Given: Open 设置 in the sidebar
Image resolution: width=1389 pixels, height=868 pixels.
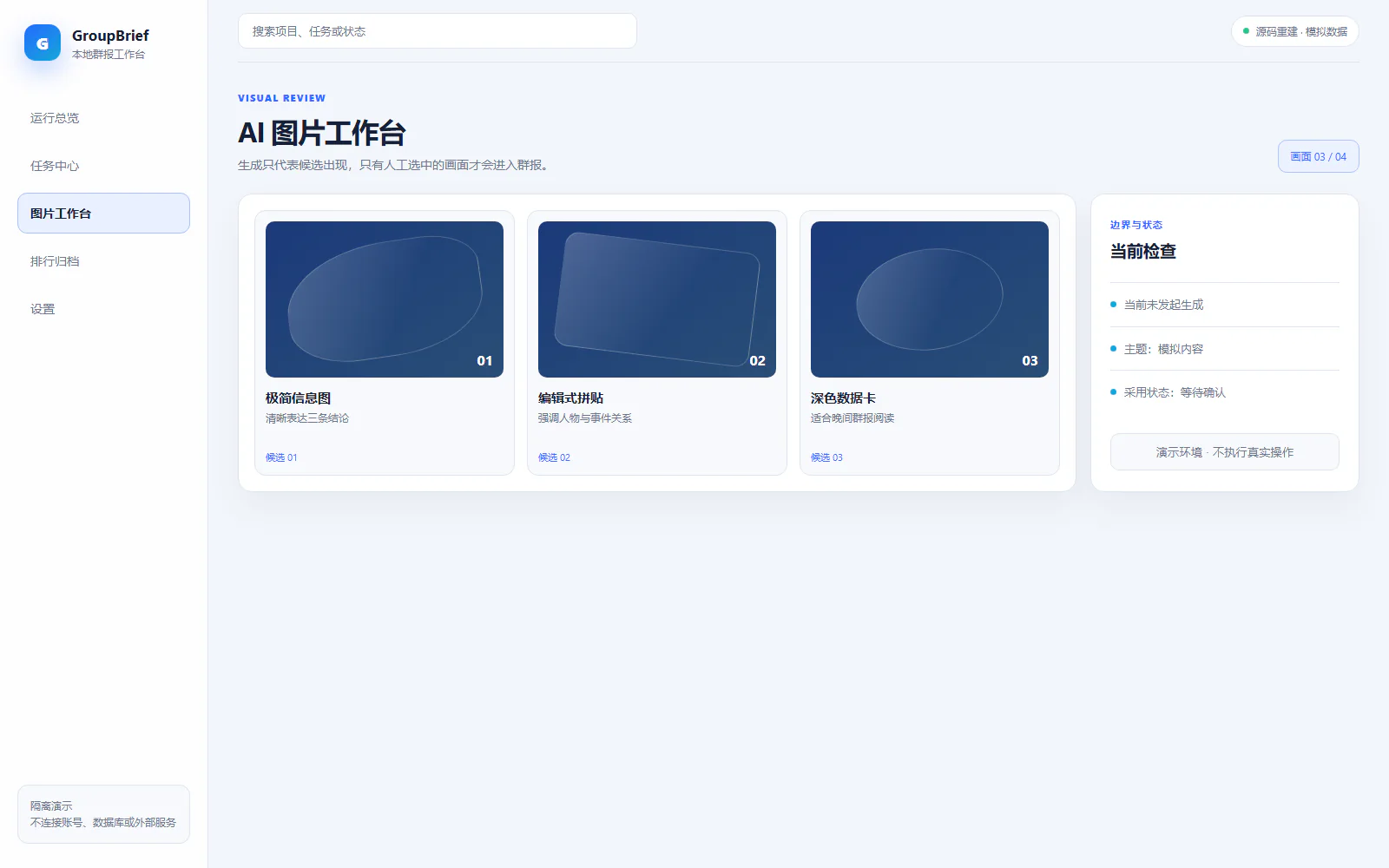Looking at the screenshot, I should click(x=103, y=309).
